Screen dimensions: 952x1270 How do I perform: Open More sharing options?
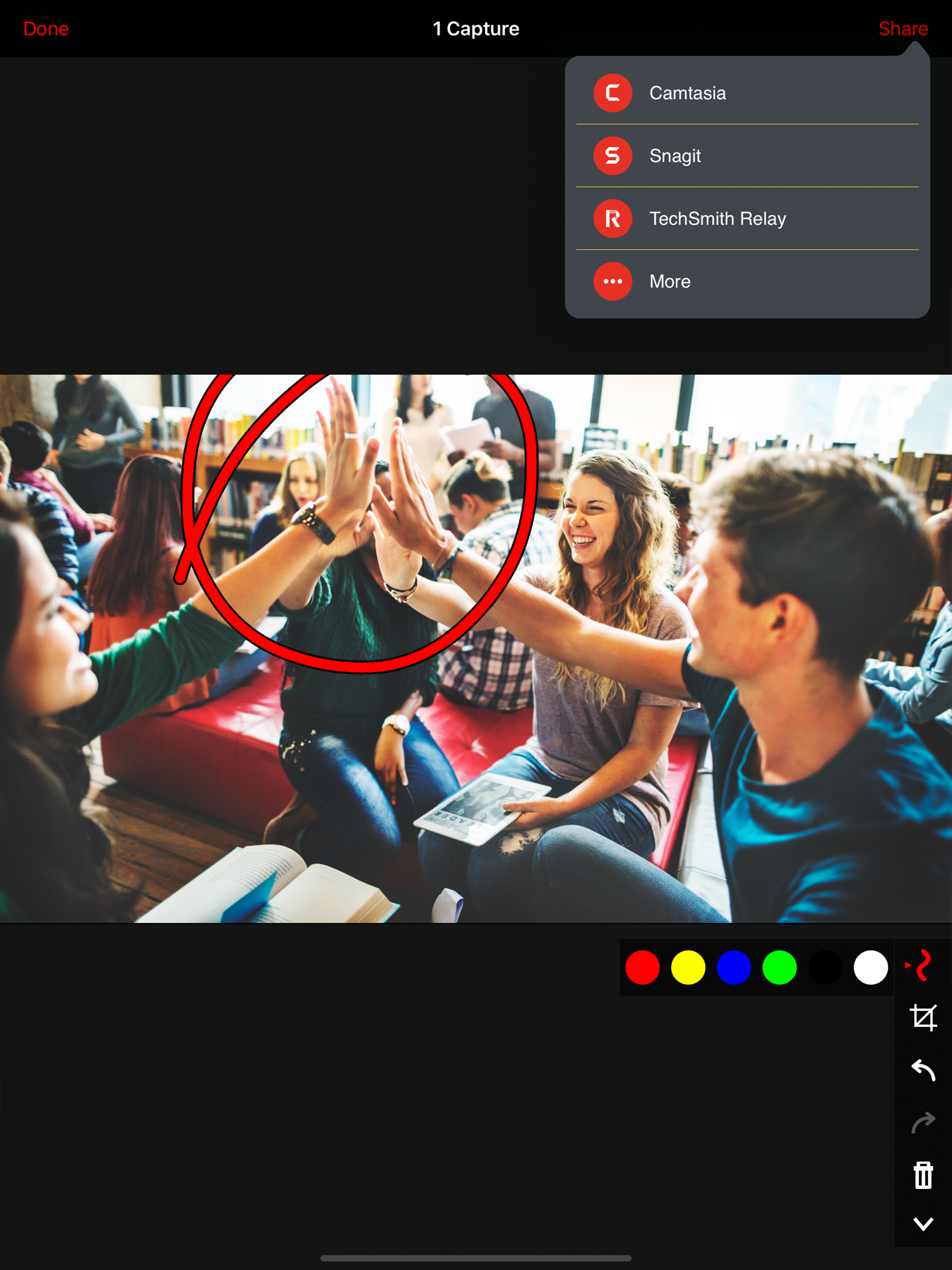747,281
